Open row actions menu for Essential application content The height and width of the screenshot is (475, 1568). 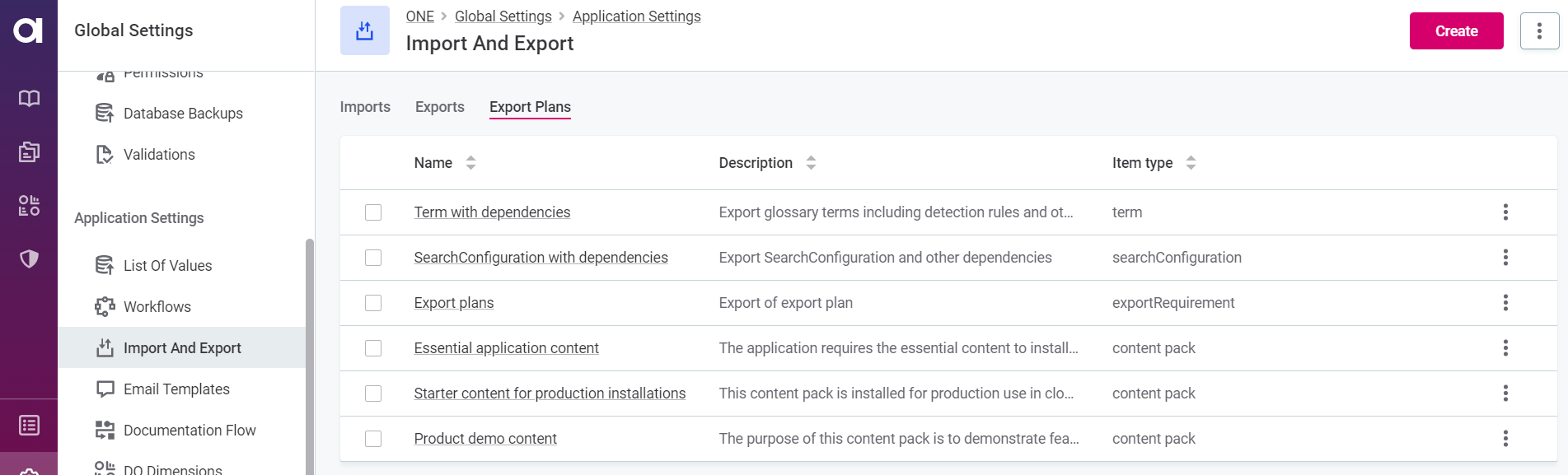click(x=1505, y=348)
